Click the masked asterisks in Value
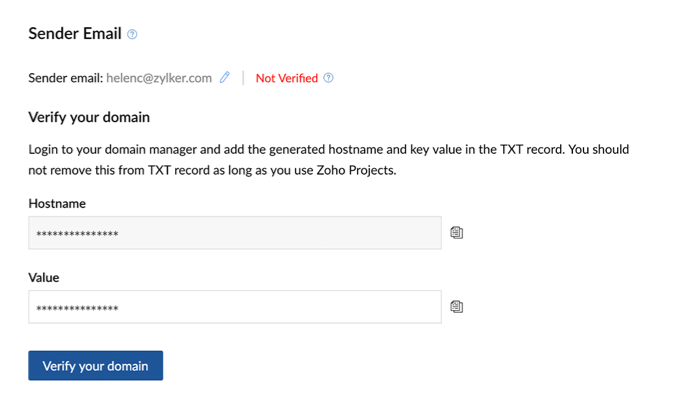The height and width of the screenshot is (404, 680). [x=77, y=309]
